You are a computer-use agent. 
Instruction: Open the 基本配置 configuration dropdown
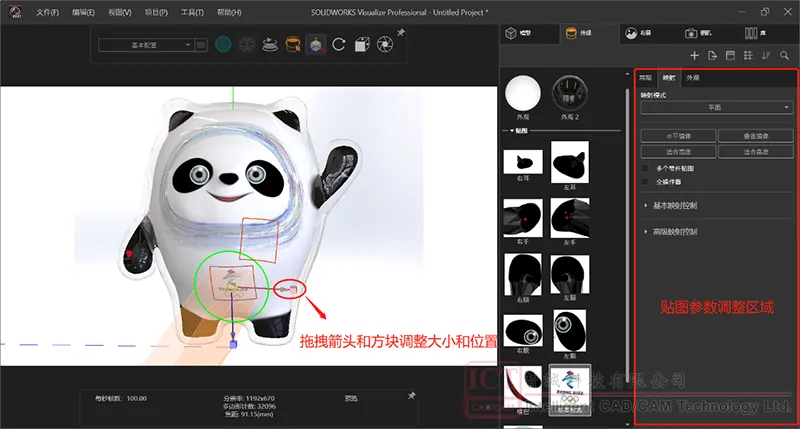click(x=145, y=45)
